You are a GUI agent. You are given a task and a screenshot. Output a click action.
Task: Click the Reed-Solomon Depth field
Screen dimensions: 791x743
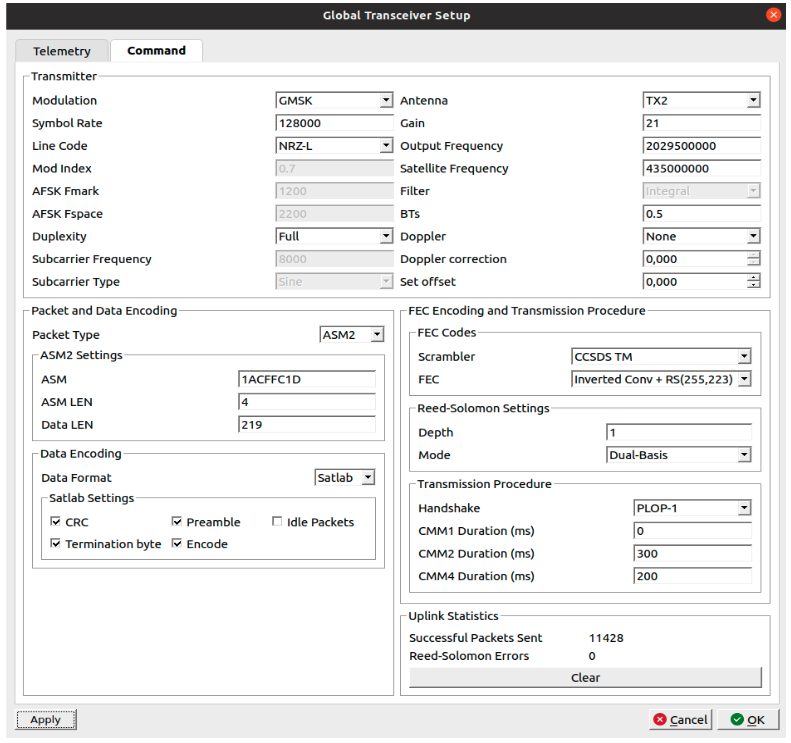[679, 432]
